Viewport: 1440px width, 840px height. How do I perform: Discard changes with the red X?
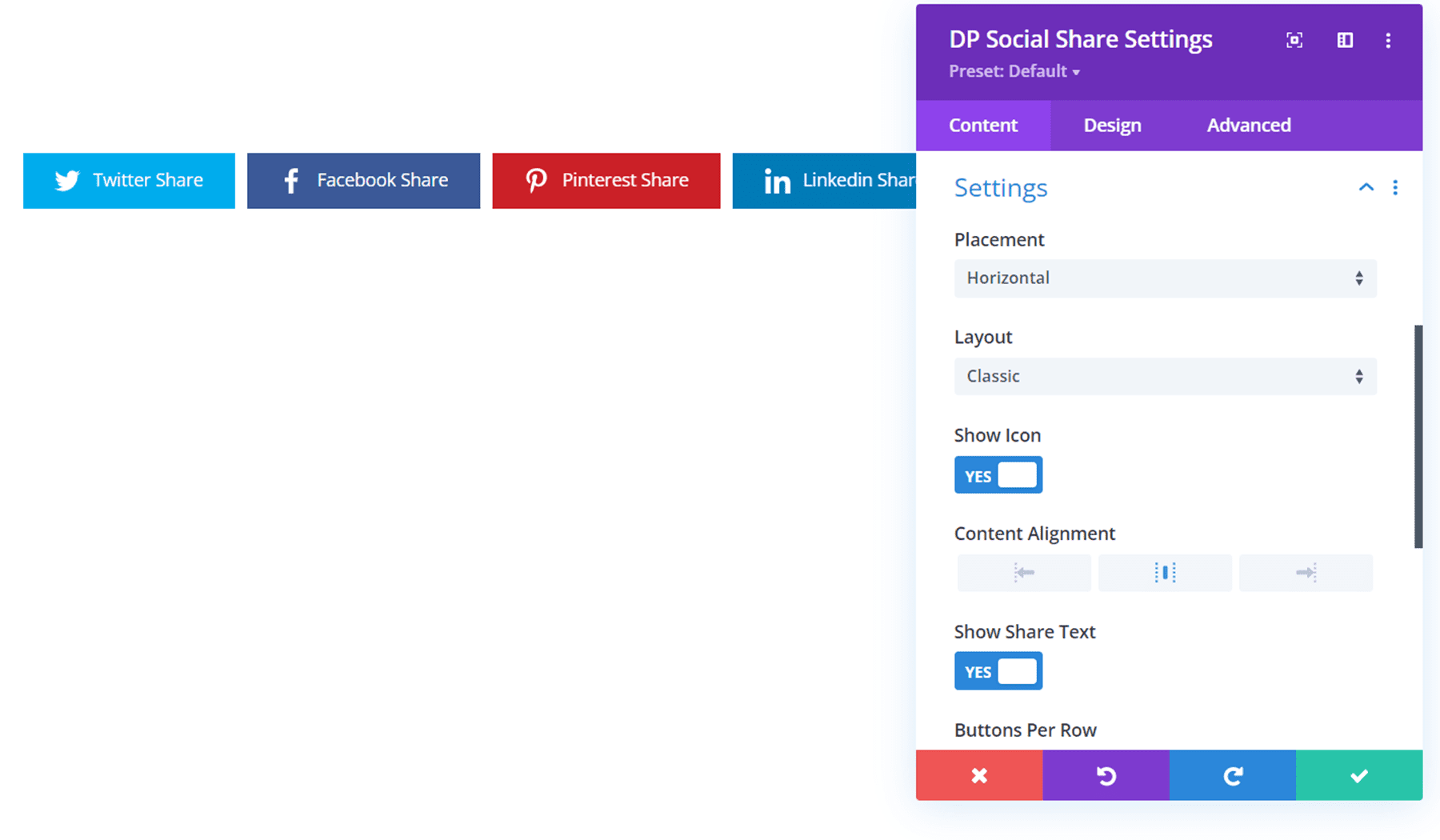[979, 775]
